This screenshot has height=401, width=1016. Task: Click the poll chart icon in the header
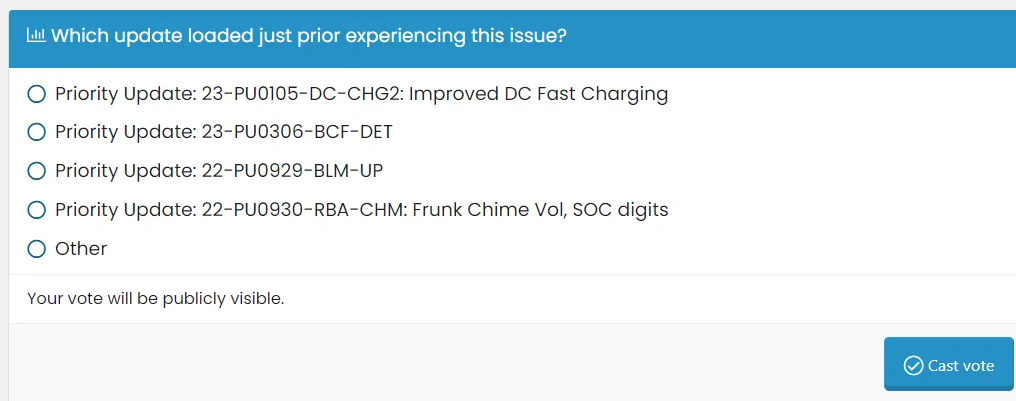36,36
